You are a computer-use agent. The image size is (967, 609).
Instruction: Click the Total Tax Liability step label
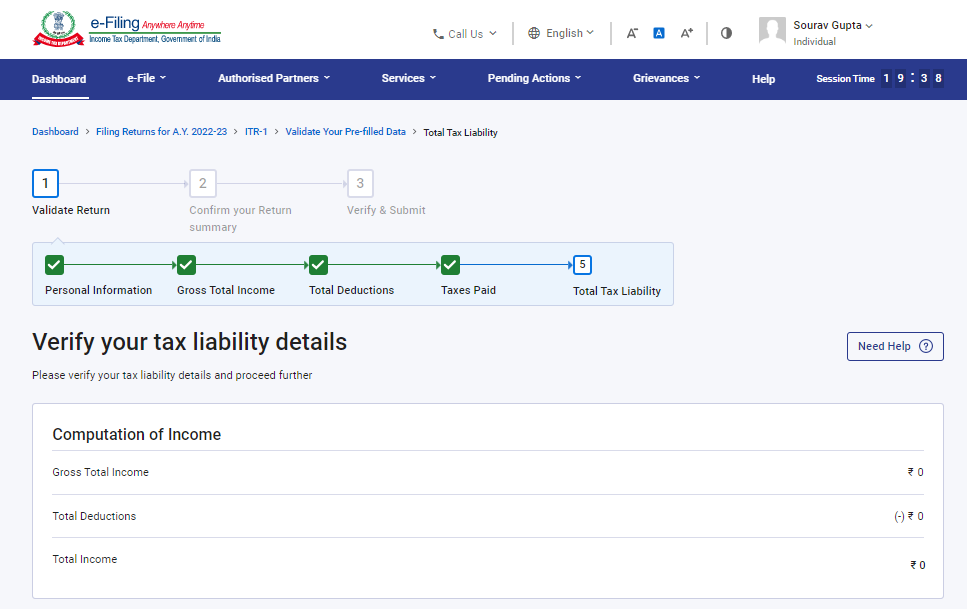pos(617,291)
